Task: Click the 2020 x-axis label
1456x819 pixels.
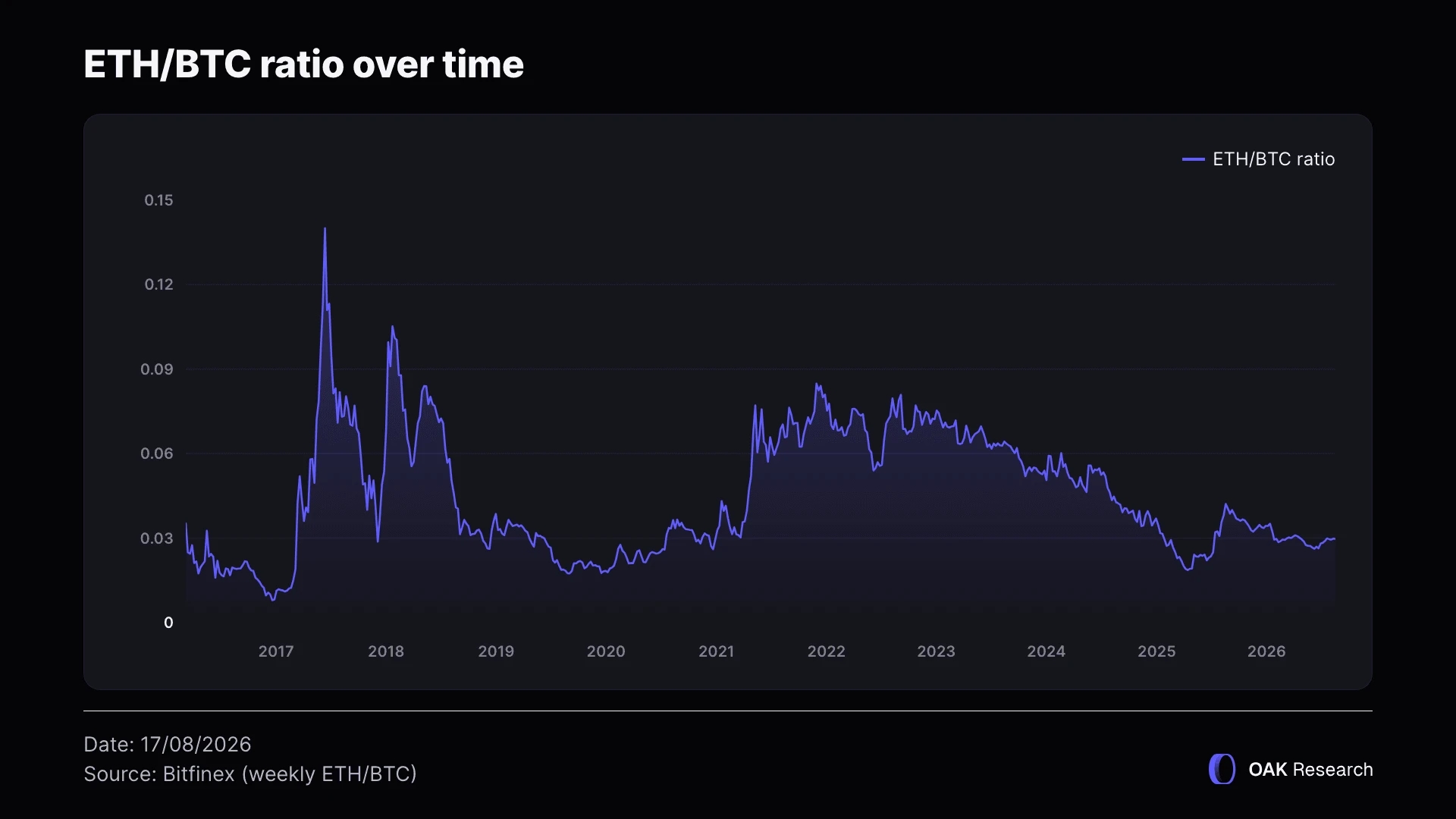Action: (606, 651)
